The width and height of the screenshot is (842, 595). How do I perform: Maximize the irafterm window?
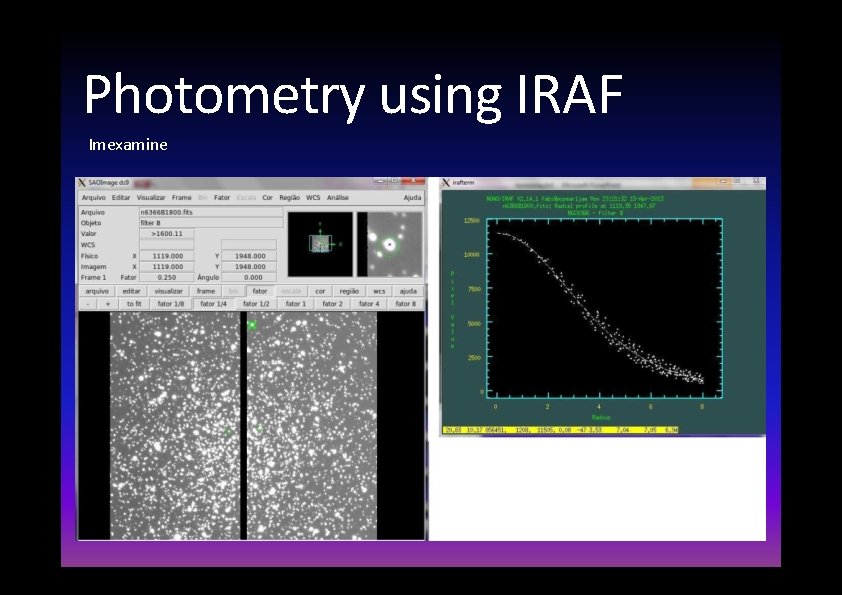click(737, 182)
